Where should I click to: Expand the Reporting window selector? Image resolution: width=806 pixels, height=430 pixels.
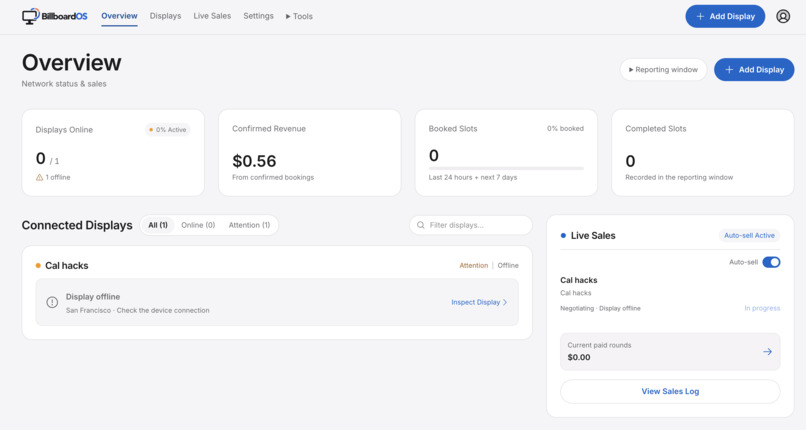663,69
